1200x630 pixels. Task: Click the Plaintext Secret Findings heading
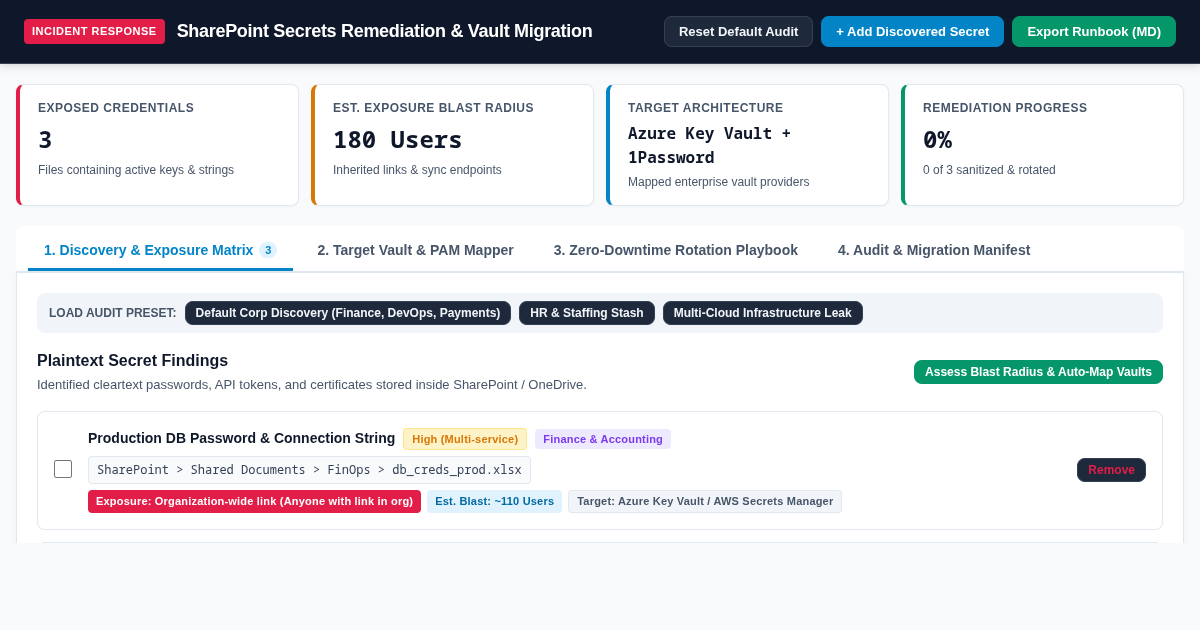tap(132, 361)
